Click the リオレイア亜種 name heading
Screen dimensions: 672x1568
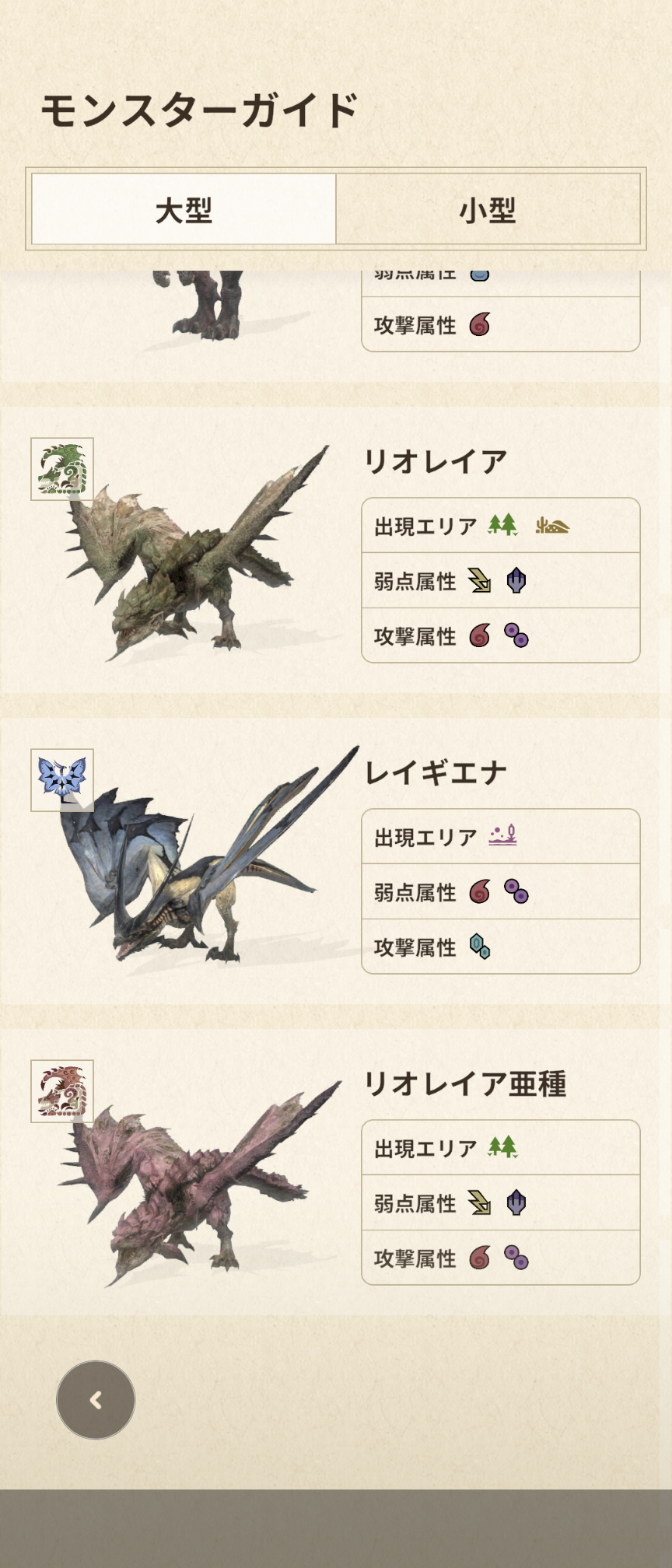click(x=465, y=1083)
